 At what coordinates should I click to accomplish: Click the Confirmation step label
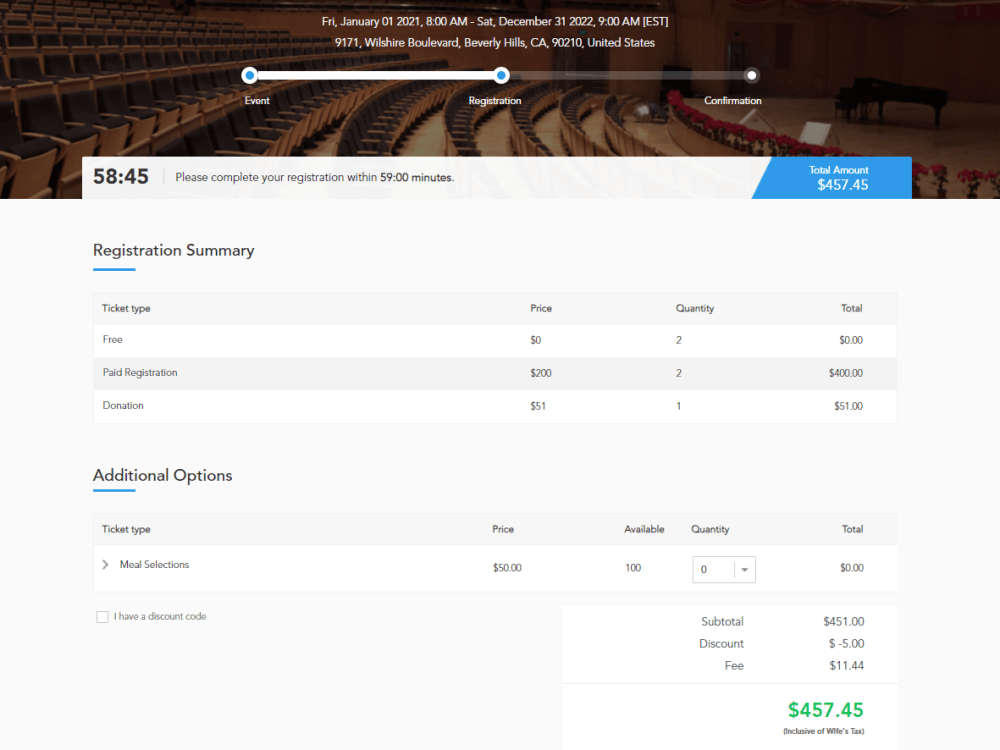pos(733,101)
